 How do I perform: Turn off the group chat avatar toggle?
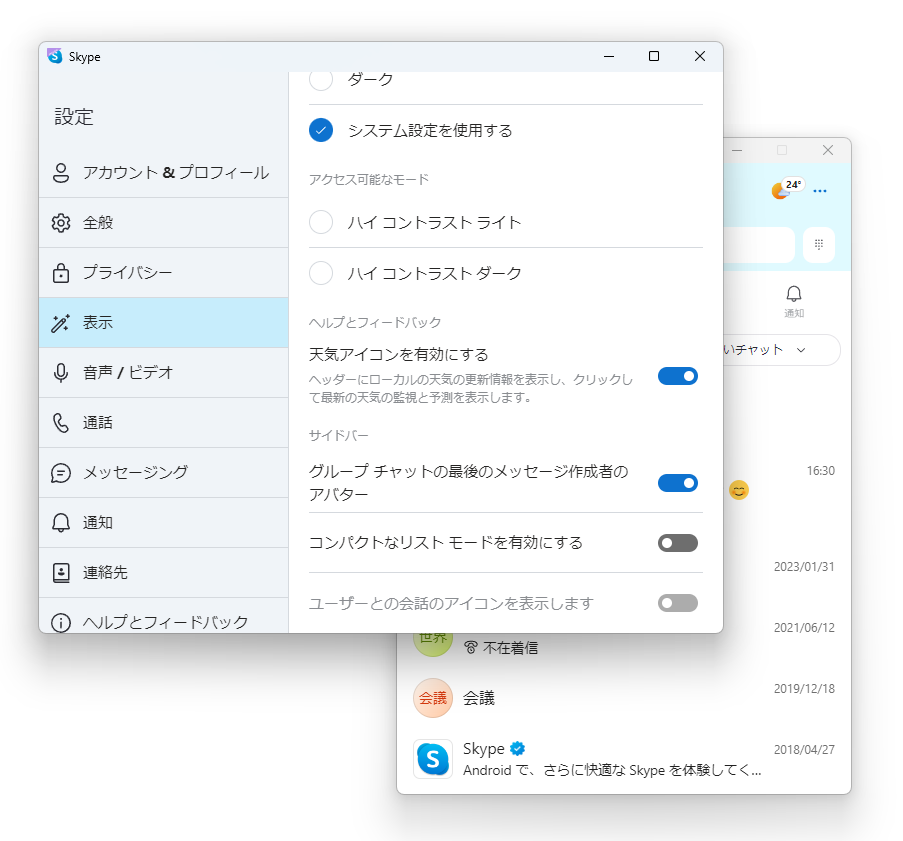[x=678, y=483]
